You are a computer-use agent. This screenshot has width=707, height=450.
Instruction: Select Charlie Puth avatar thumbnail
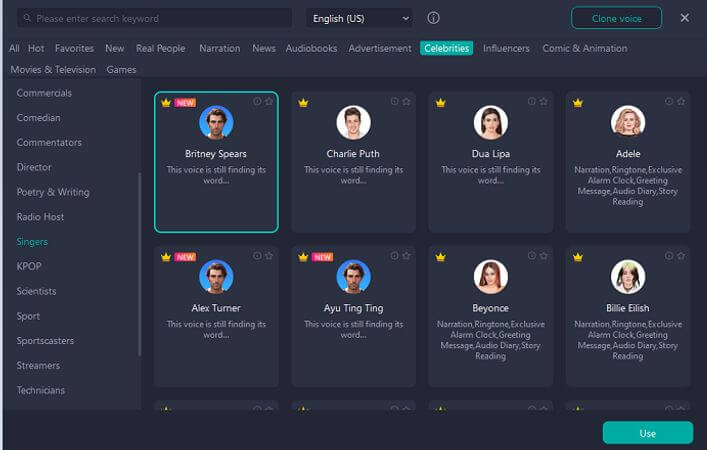point(353,122)
